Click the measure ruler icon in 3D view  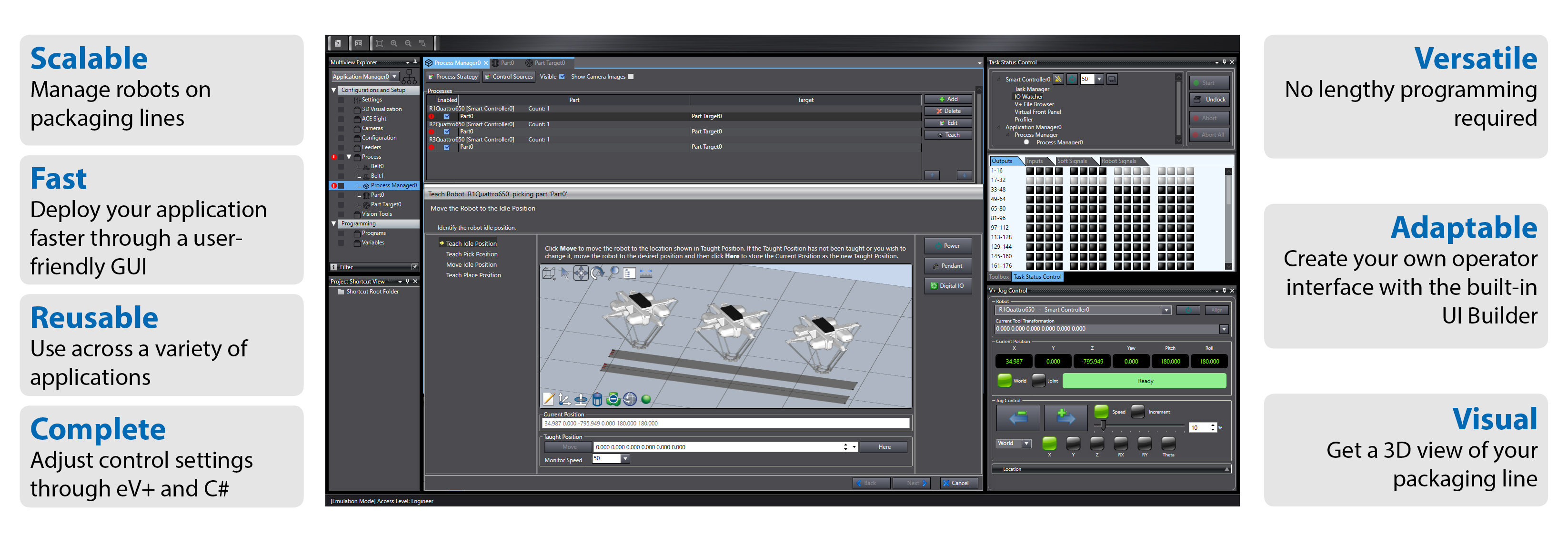pyautogui.click(x=646, y=273)
